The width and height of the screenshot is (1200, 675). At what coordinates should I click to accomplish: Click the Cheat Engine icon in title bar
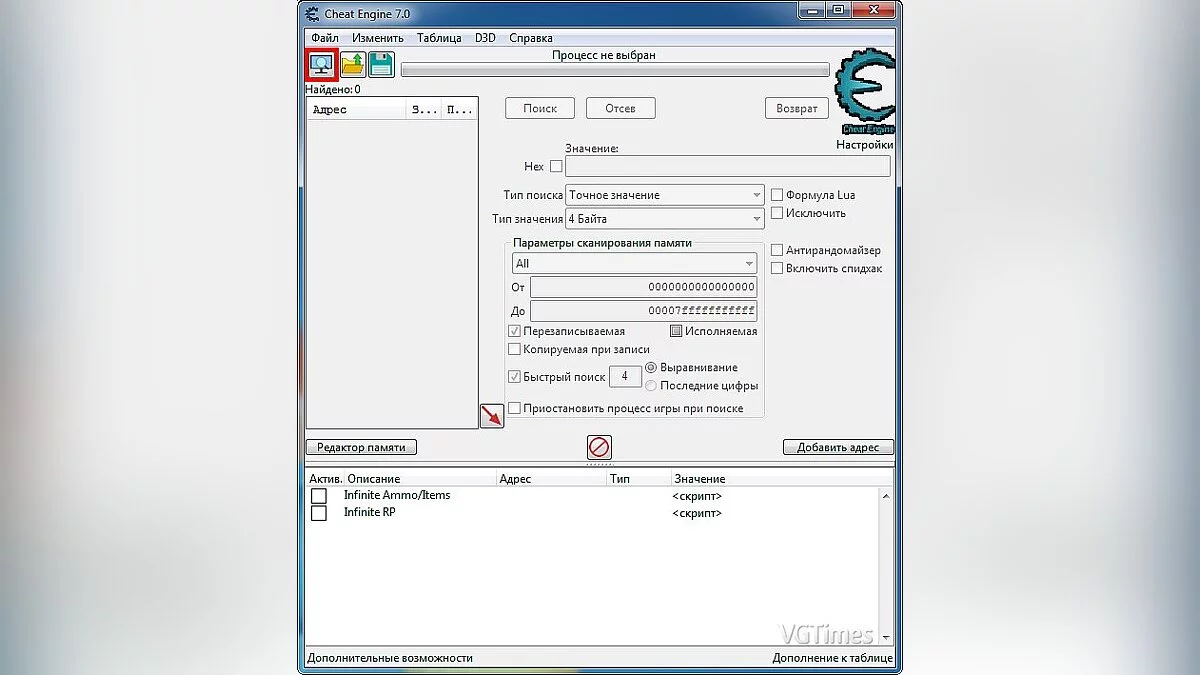[x=309, y=13]
